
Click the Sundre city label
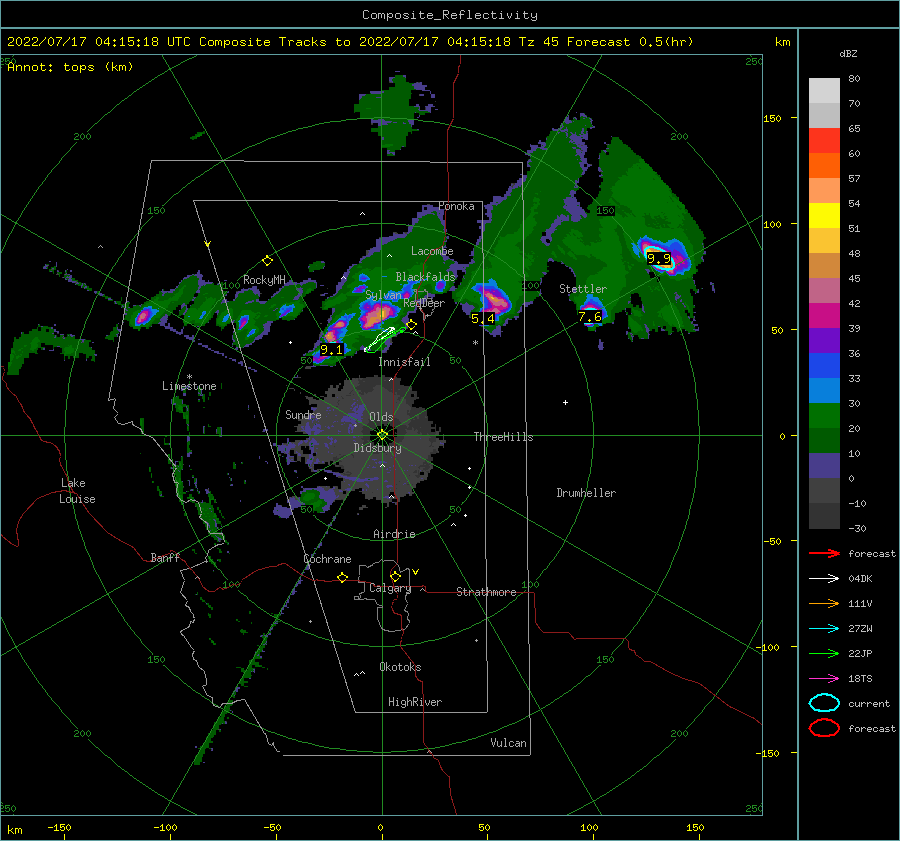[x=303, y=414]
